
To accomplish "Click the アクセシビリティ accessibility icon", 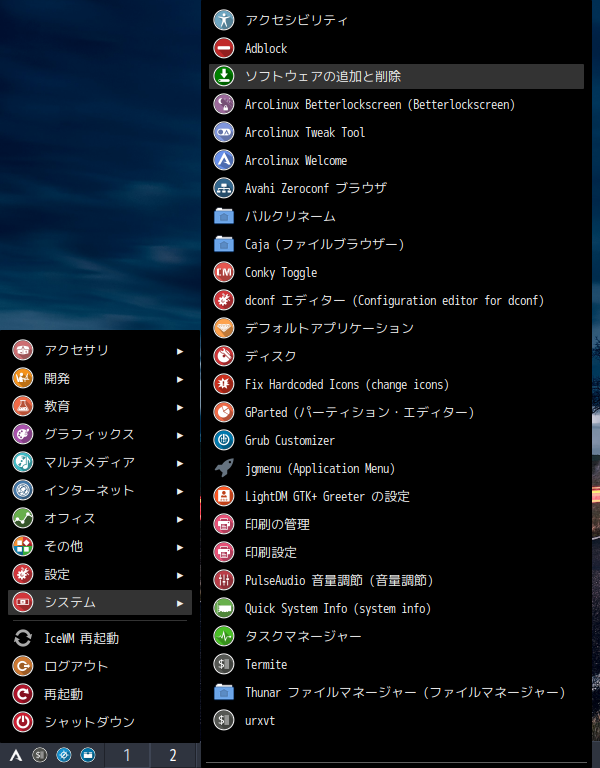I will point(224,20).
